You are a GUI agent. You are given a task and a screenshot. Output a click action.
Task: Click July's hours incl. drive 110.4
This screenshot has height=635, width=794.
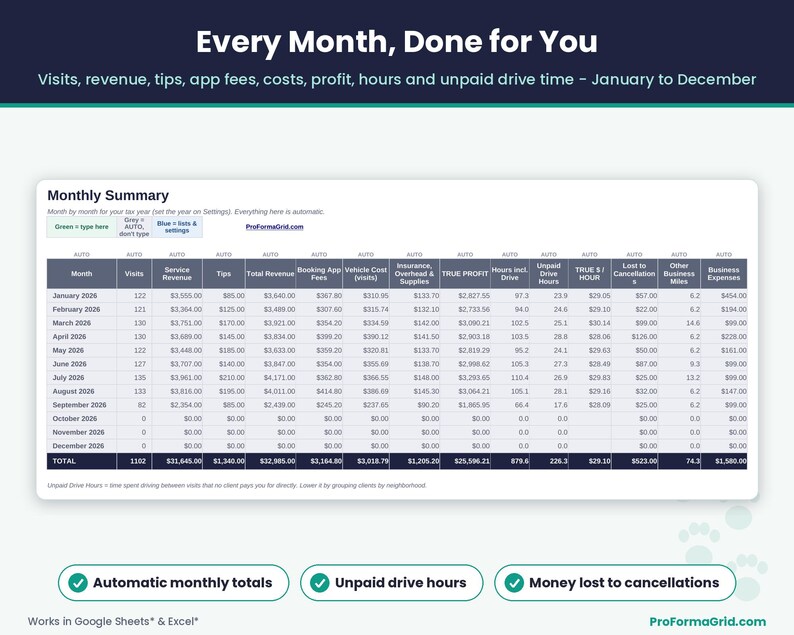(x=510, y=378)
